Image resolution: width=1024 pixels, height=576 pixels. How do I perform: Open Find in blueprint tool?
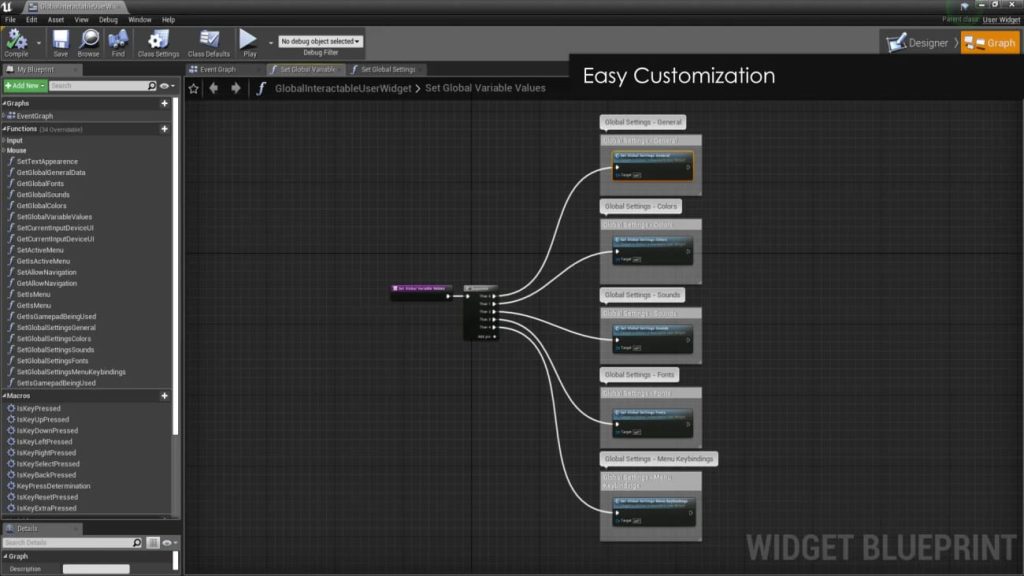tap(118, 42)
